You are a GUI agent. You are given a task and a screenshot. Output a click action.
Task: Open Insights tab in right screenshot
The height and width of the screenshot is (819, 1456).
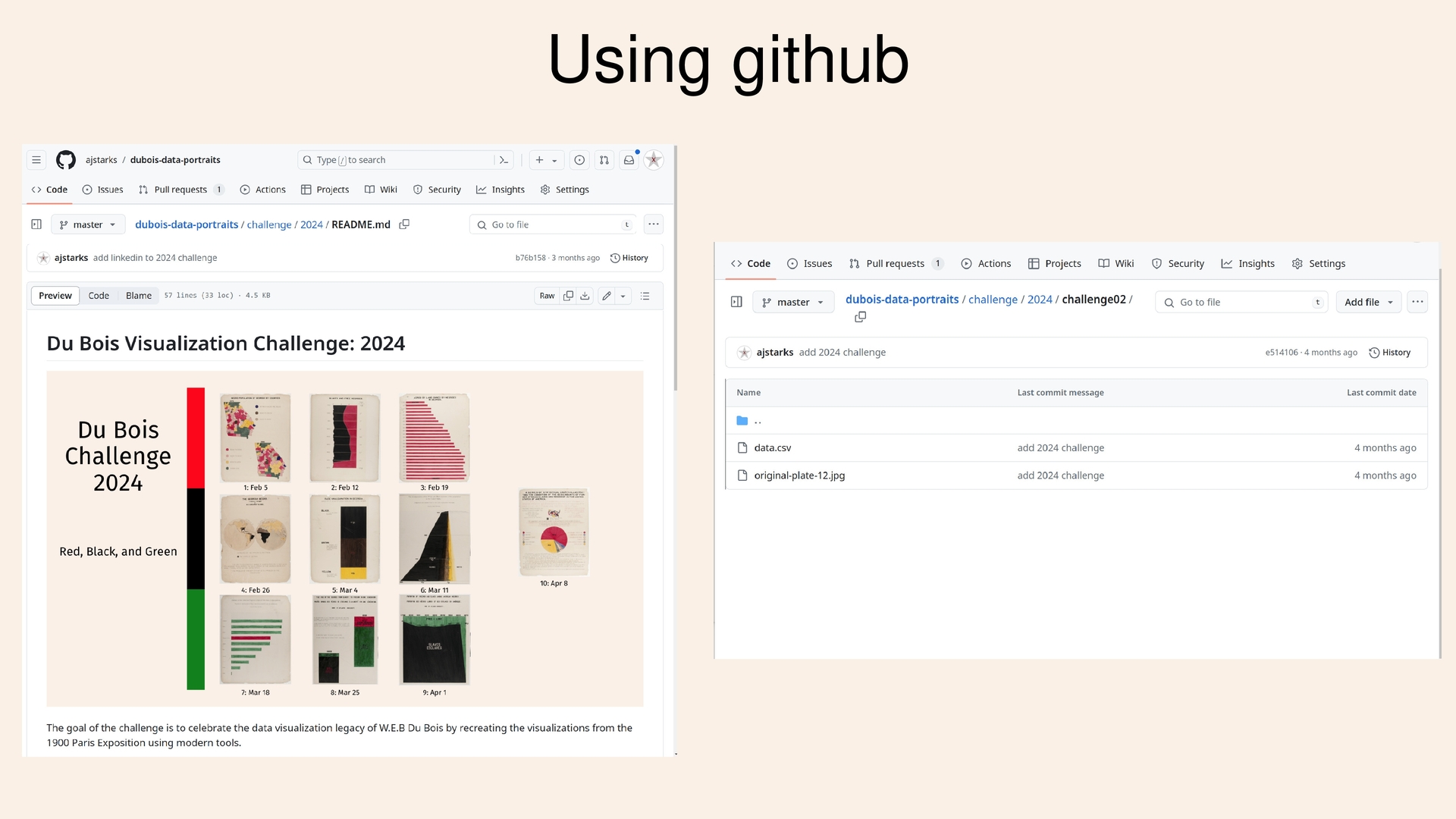pos(1248,263)
